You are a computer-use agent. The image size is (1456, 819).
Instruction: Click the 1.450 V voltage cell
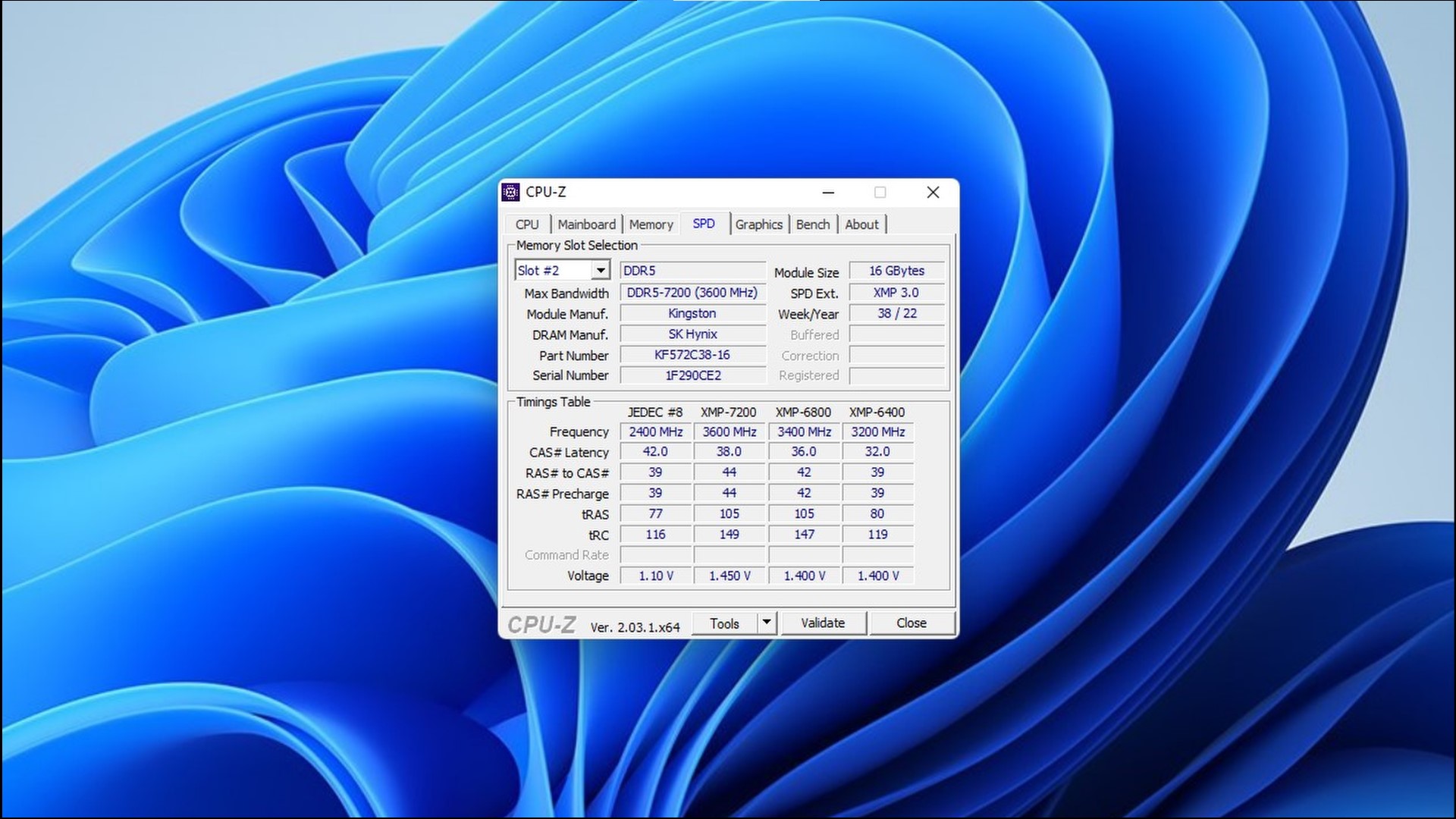click(730, 576)
